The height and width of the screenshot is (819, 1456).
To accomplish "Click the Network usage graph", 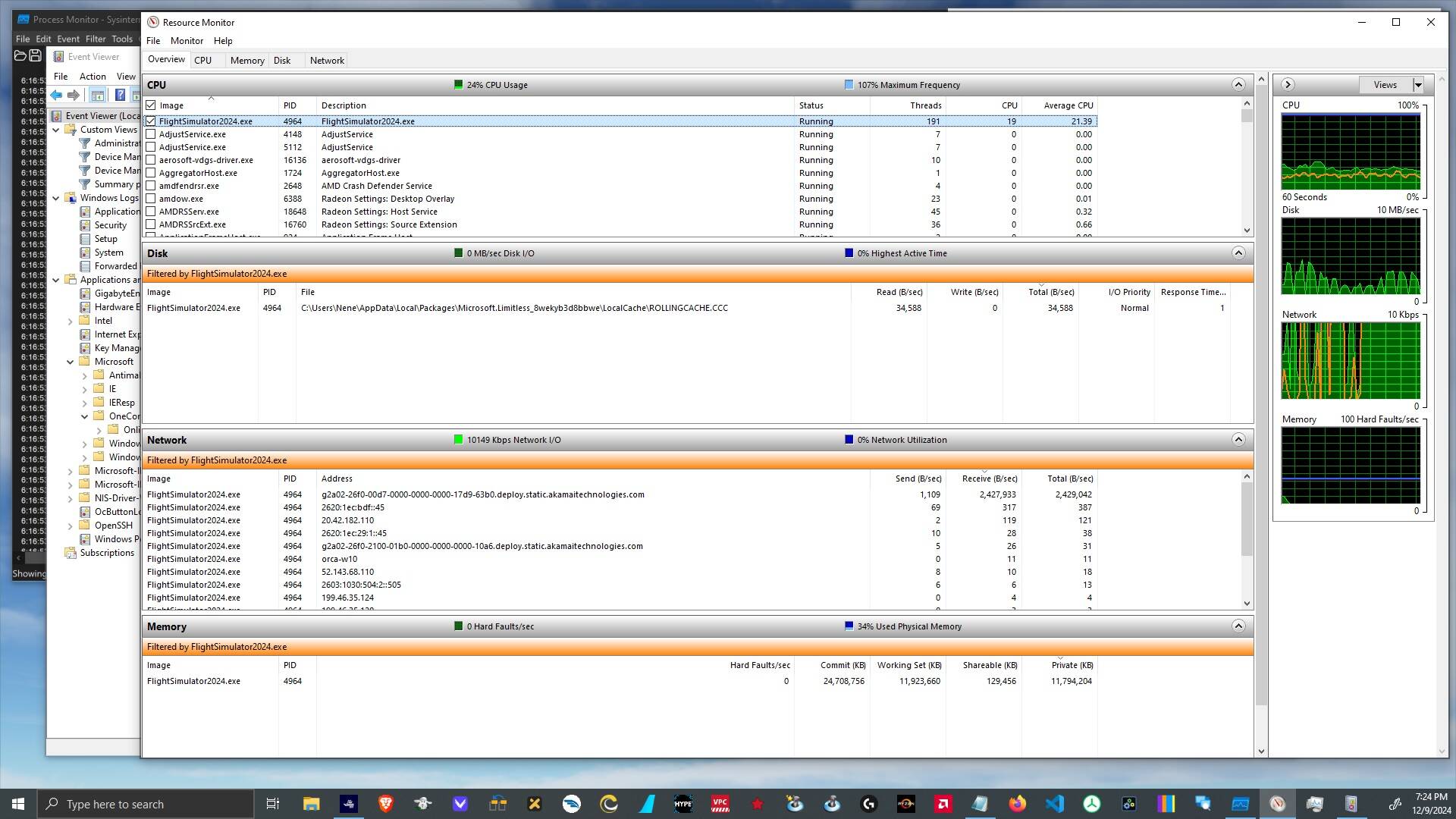I will click(1351, 361).
